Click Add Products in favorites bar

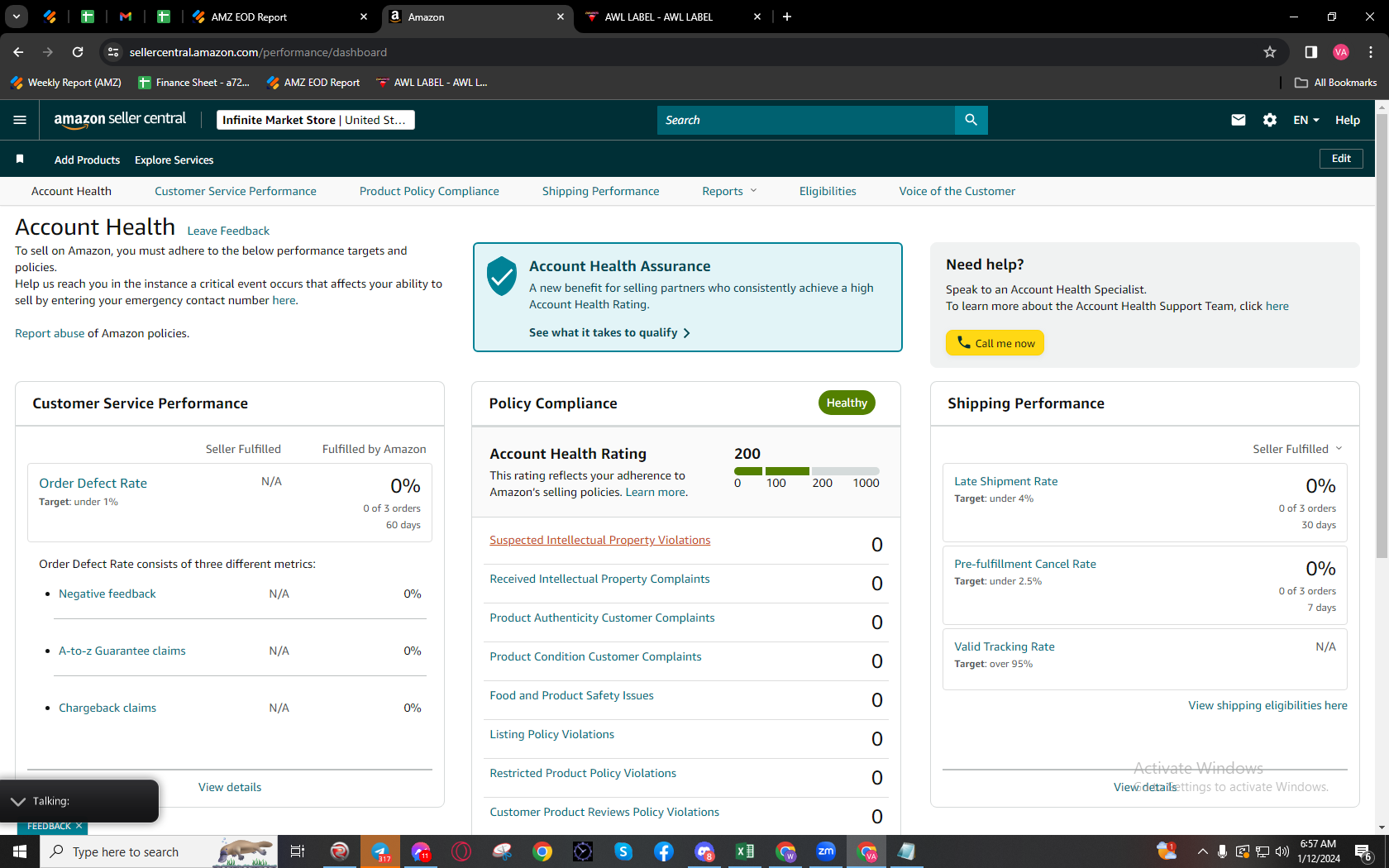point(87,160)
